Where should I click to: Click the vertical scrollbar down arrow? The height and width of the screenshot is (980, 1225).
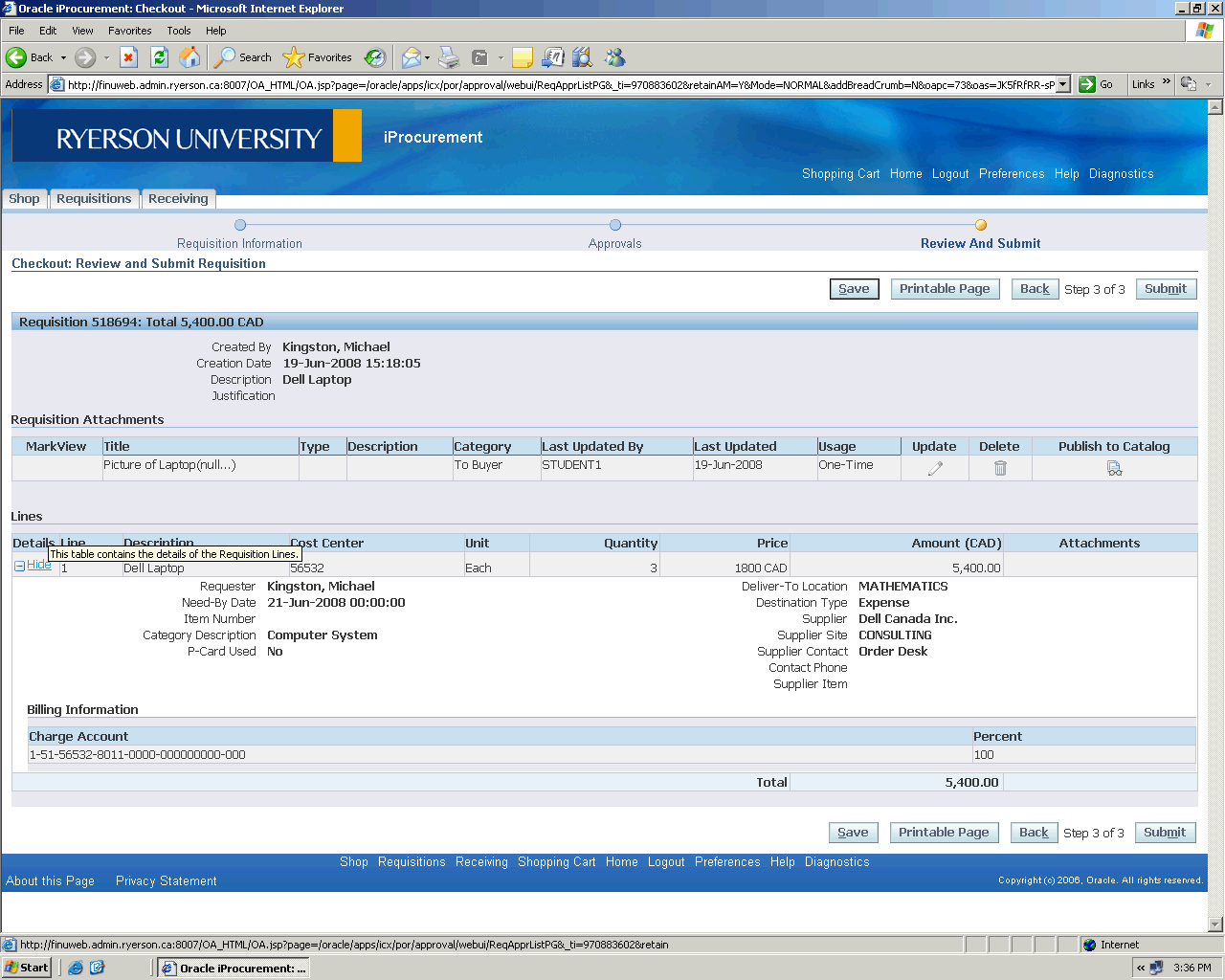pyautogui.click(x=1215, y=924)
